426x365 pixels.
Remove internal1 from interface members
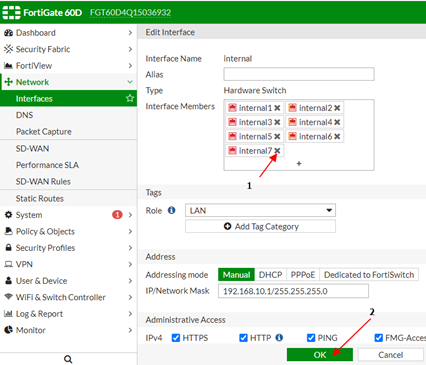[277, 108]
